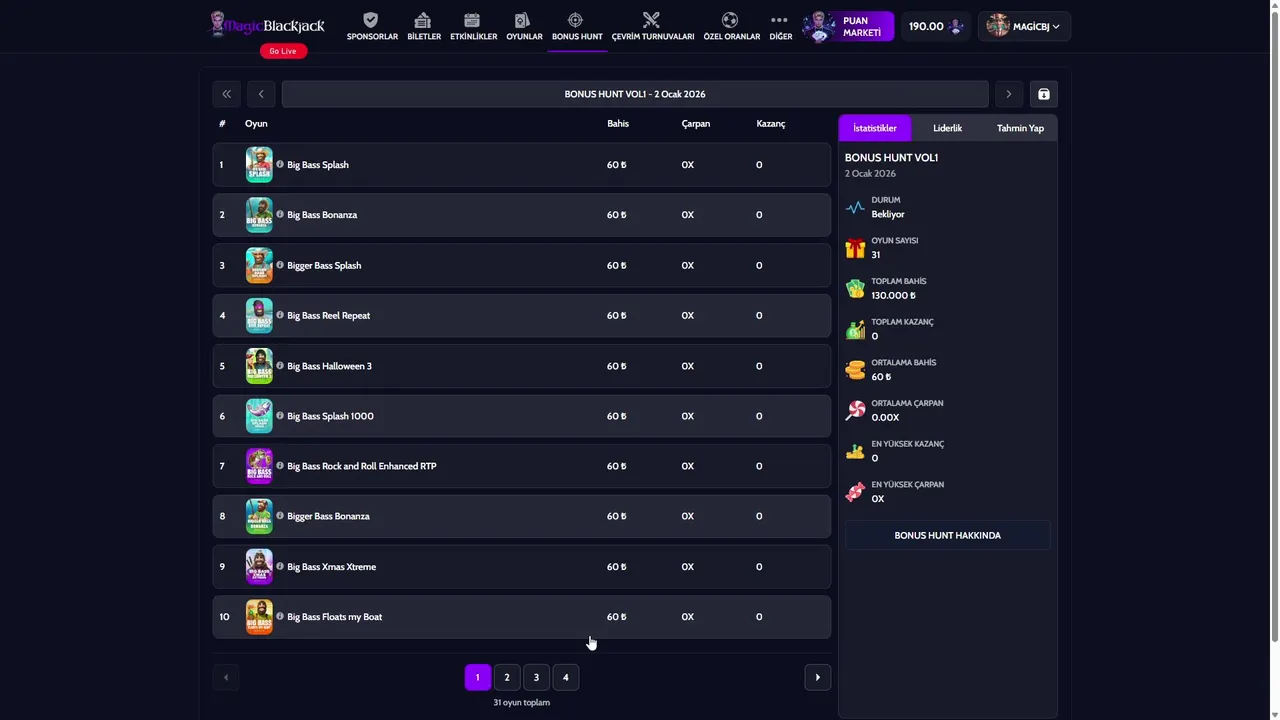Open the Etkinlikler calendar icon

(x=472, y=20)
